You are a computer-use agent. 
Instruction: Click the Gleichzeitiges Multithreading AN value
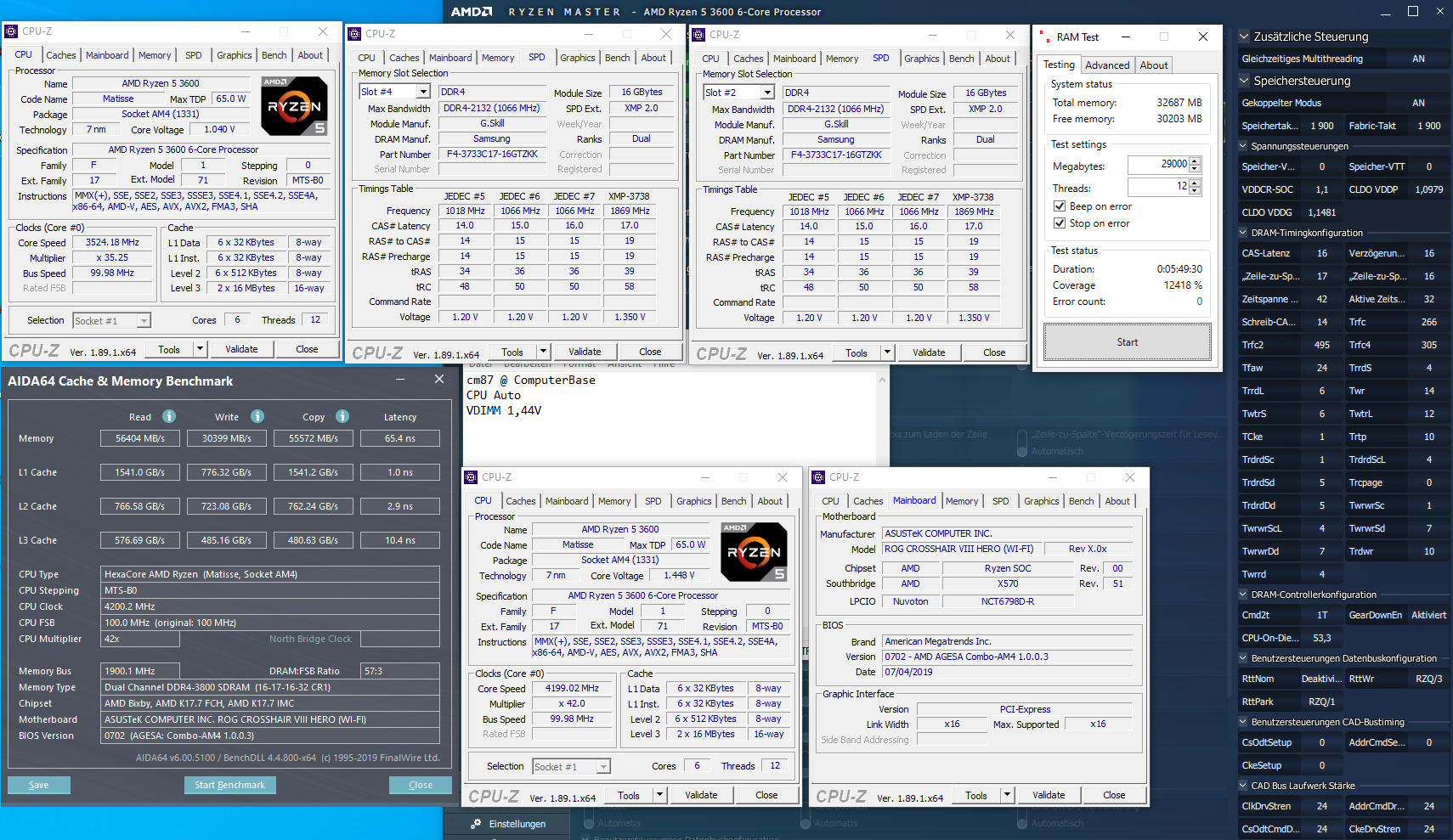point(1418,59)
